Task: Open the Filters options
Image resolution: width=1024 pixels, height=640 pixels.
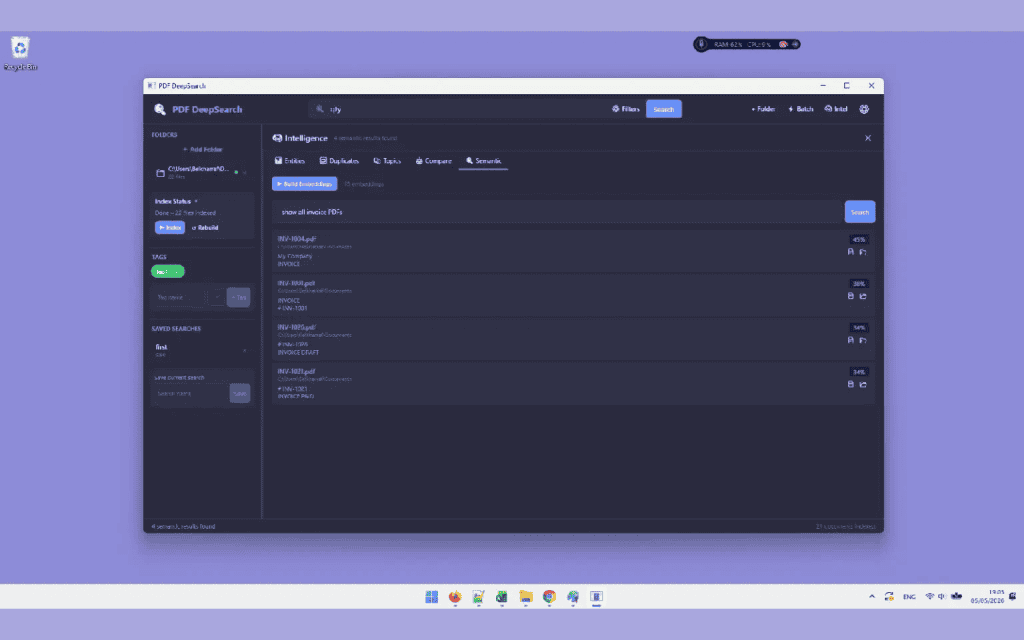Action: pos(626,109)
